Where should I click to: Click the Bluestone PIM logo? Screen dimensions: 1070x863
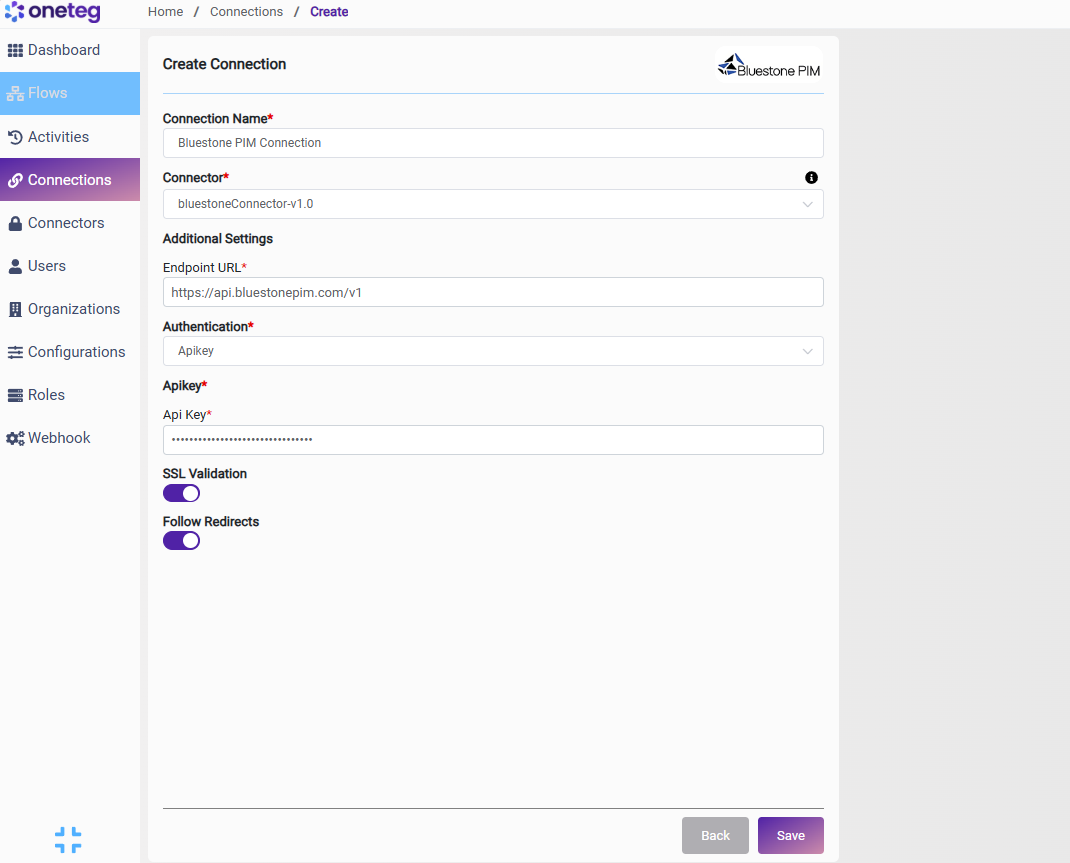click(x=769, y=65)
